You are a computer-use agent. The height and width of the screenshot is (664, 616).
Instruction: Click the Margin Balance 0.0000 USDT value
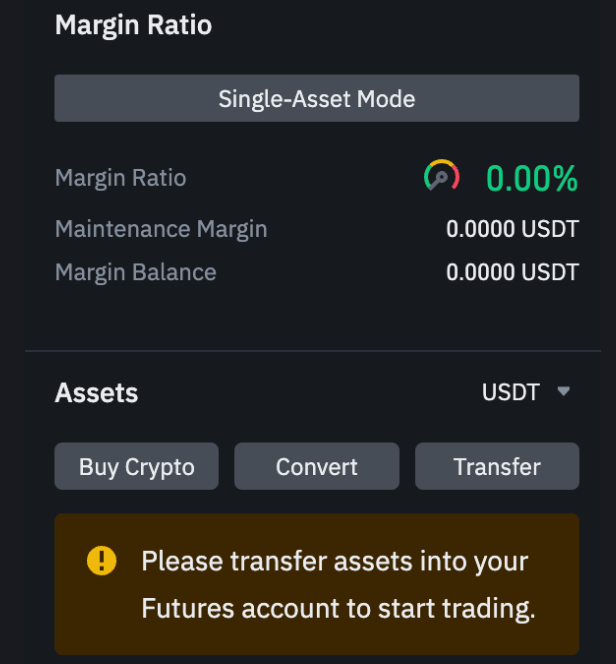pos(512,272)
